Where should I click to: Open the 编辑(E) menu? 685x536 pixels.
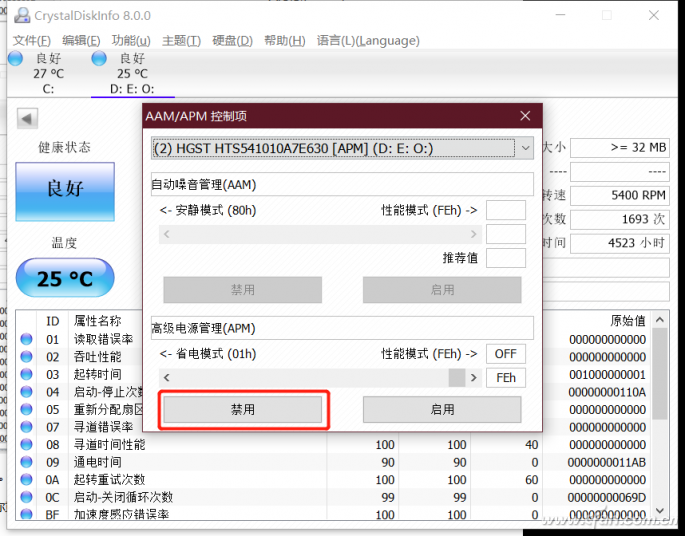click(81, 41)
